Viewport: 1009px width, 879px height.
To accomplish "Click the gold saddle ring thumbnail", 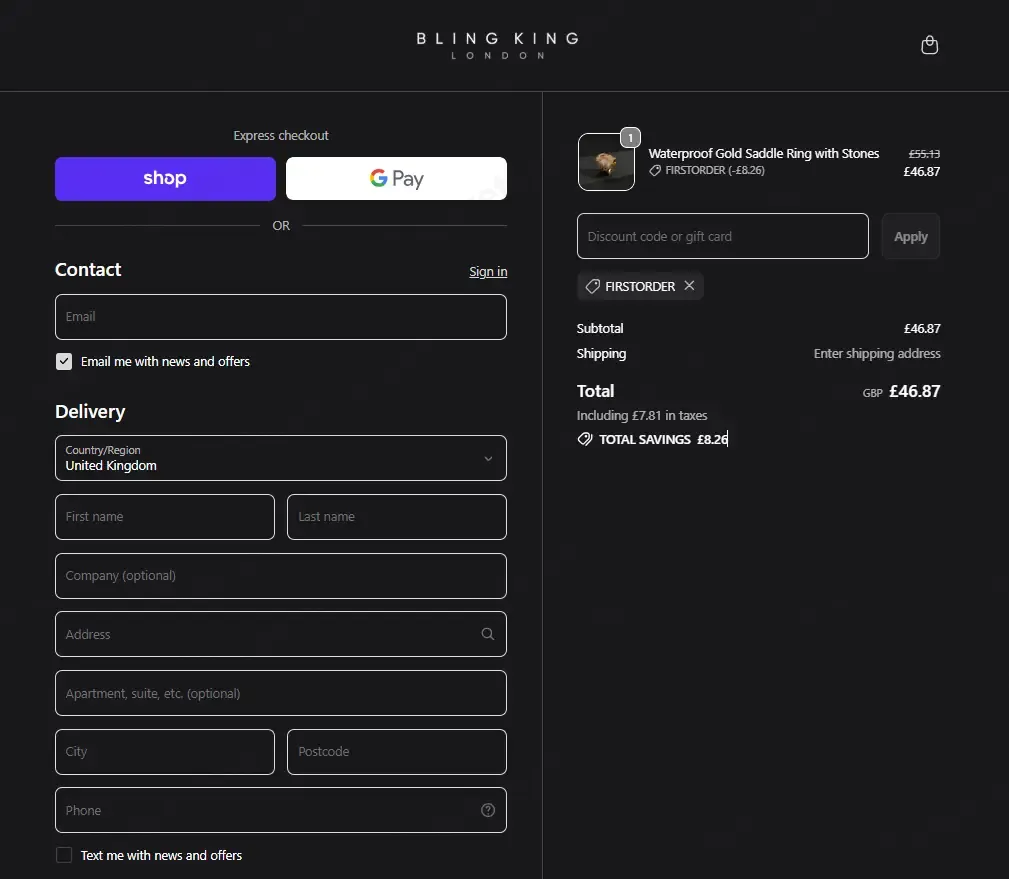I will [606, 162].
